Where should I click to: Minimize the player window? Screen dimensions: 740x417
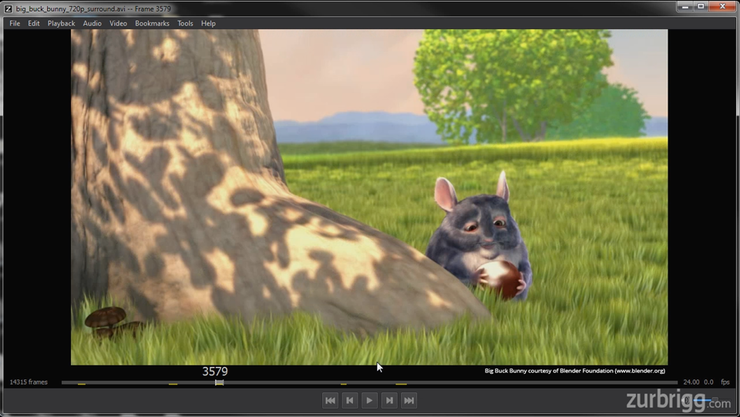pyautogui.click(x=685, y=7)
